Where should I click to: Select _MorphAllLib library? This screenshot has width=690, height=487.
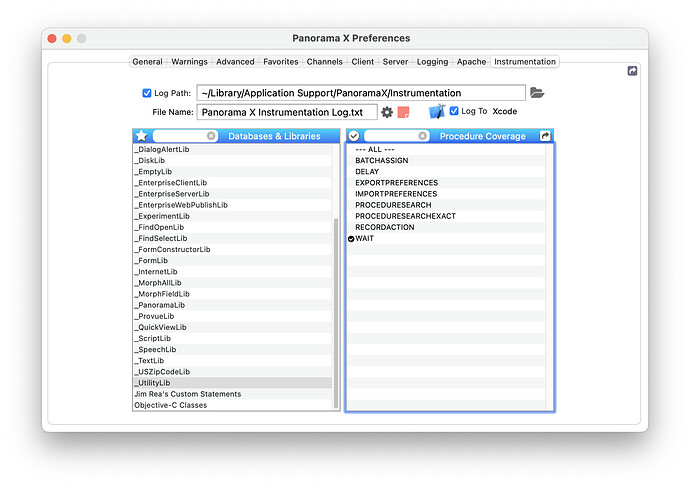point(232,283)
